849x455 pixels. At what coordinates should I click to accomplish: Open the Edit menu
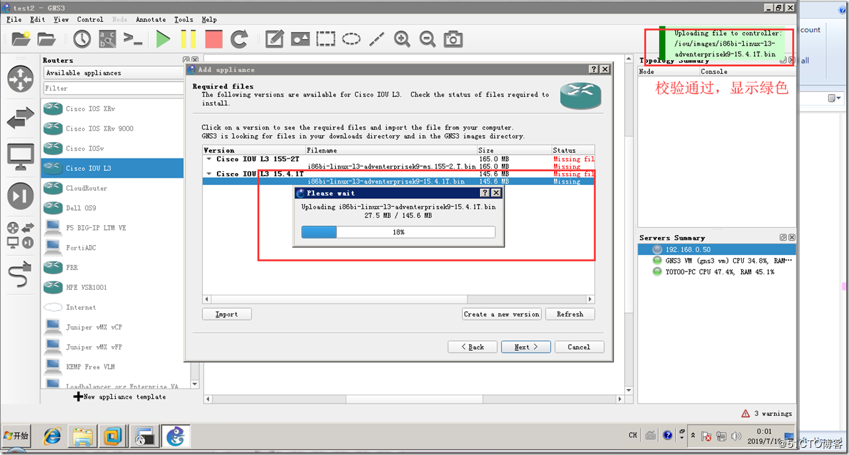tap(37, 19)
